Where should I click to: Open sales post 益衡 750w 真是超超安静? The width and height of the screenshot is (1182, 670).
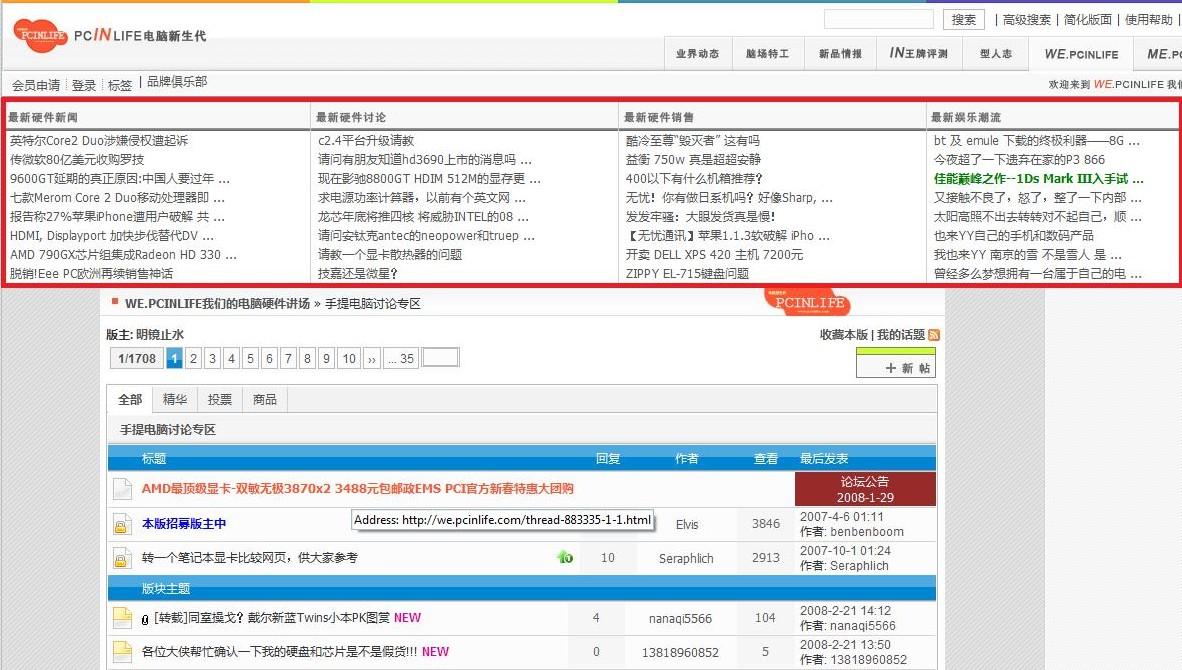[x=693, y=159]
